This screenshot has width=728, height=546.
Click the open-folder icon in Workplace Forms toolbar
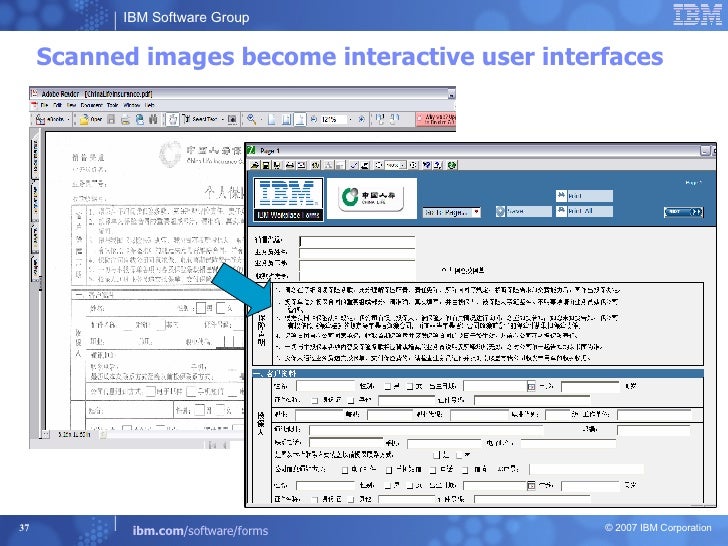(x=255, y=165)
